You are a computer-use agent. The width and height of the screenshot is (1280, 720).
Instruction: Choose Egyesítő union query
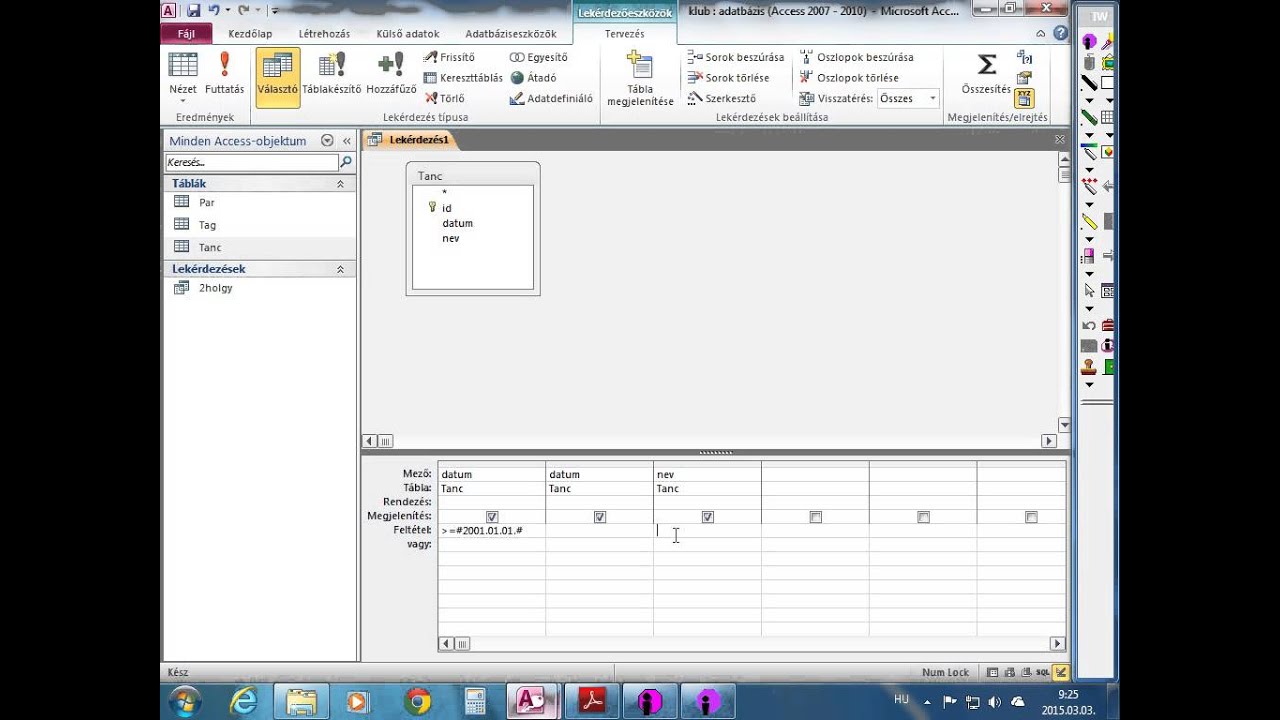(539, 57)
